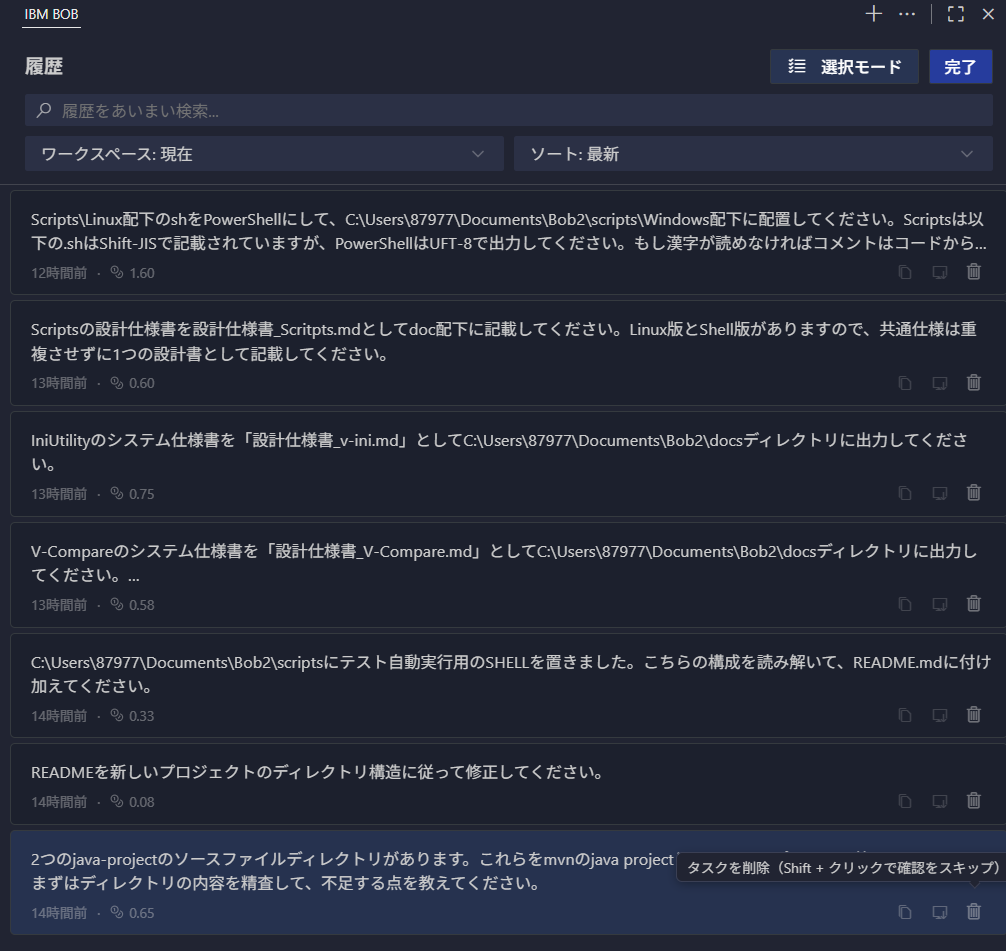Open the ソート: 最新 sort dropdown

[753, 154]
